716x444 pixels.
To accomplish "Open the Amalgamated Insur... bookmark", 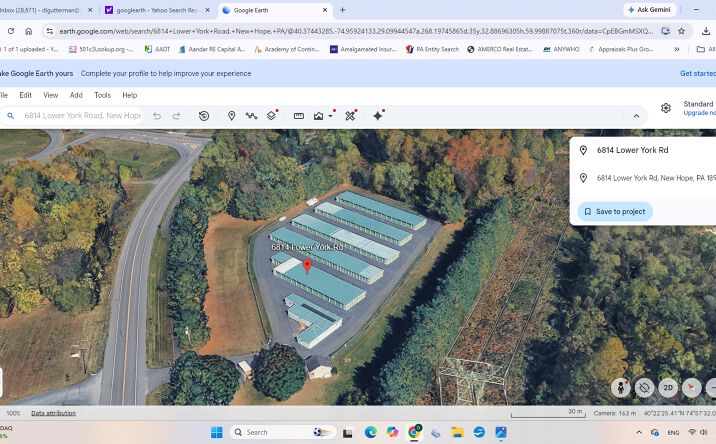I will click(x=363, y=49).
